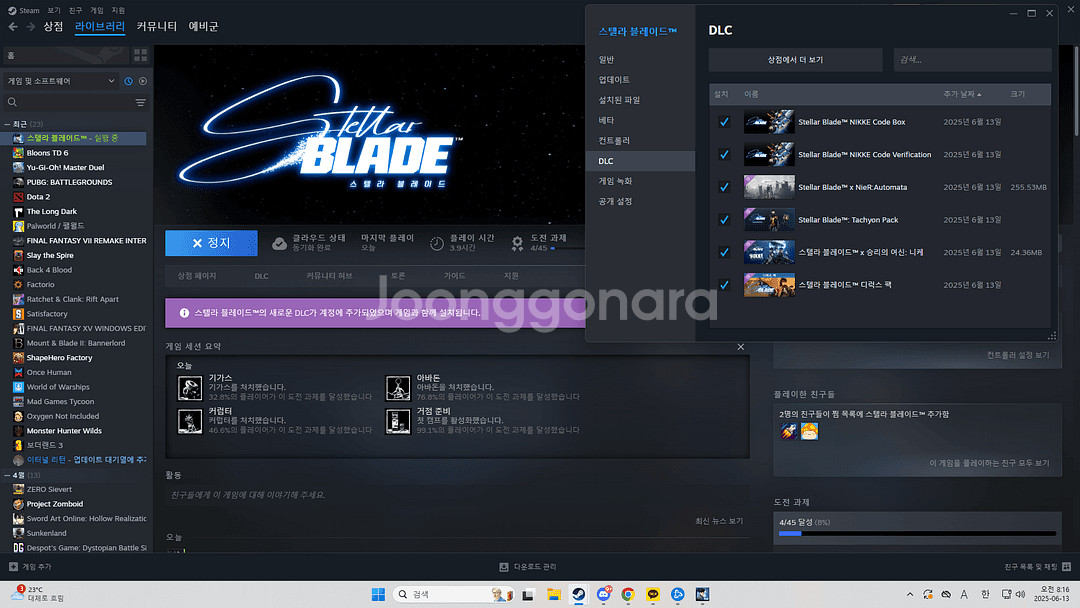1080x608 pixels.
Task: Sort library by recent activity clock icon
Action: click(x=128, y=81)
